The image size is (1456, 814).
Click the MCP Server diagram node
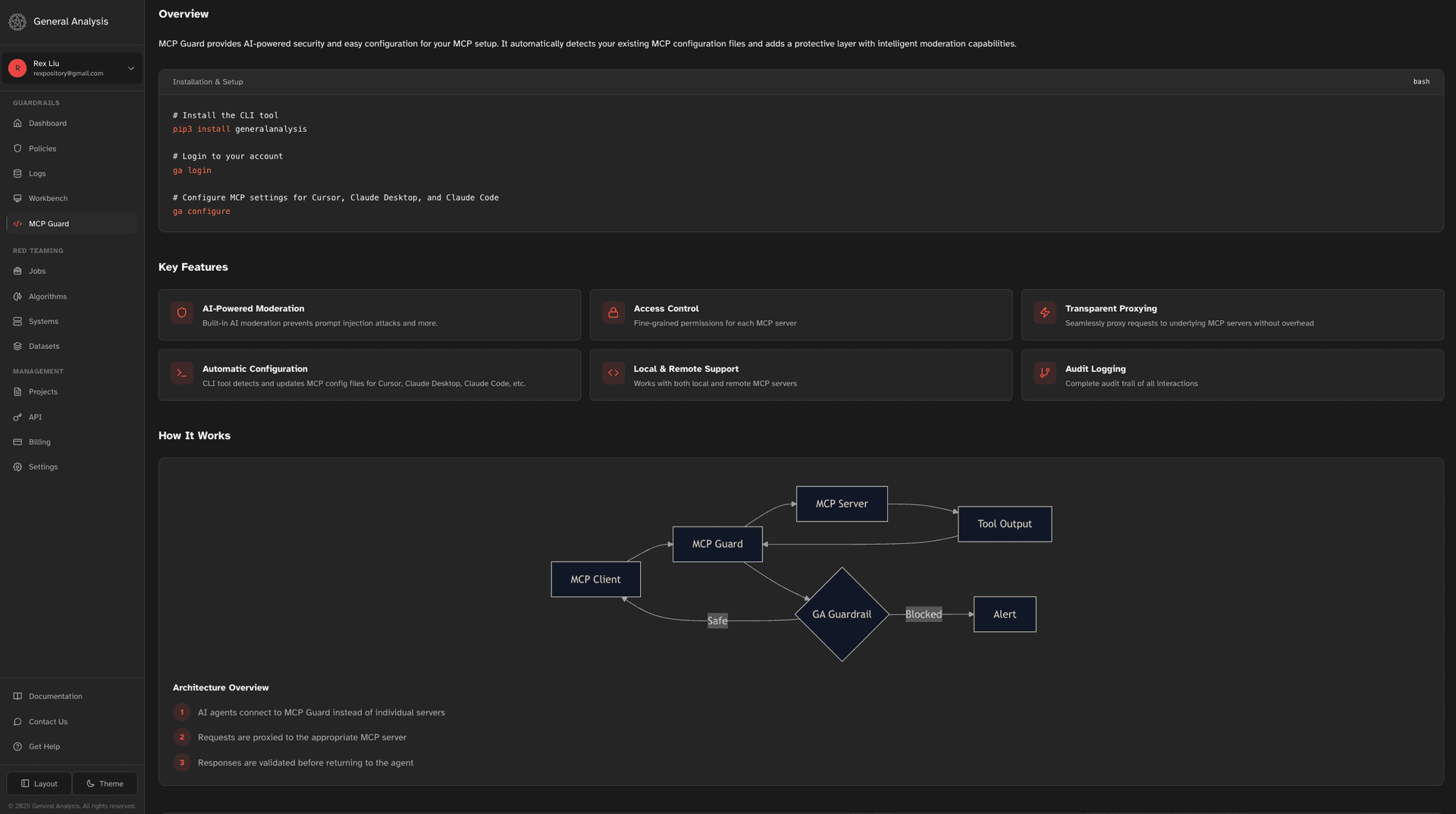(842, 504)
